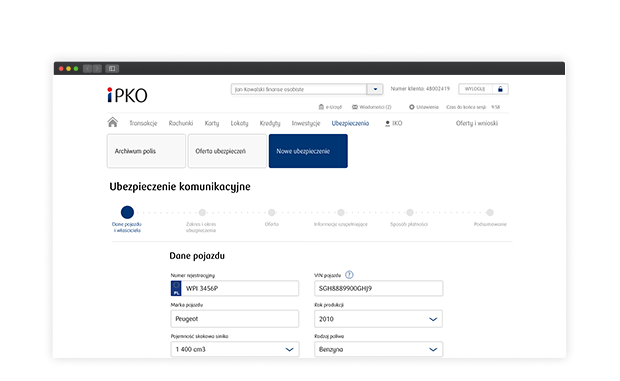Click Zakres i okres ubezpieczenia step dot
This screenshot has height=381, width=620.
pyautogui.click(x=202, y=213)
